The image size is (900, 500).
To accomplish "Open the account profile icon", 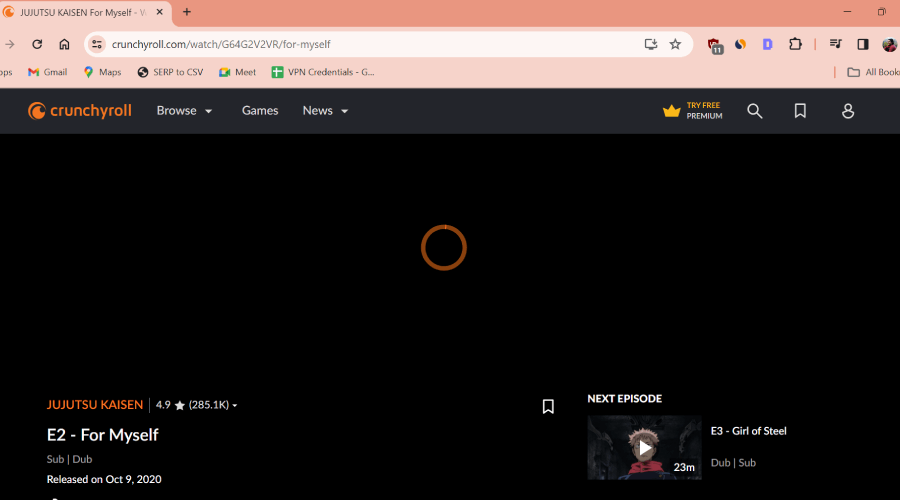I will pyautogui.click(x=848, y=111).
